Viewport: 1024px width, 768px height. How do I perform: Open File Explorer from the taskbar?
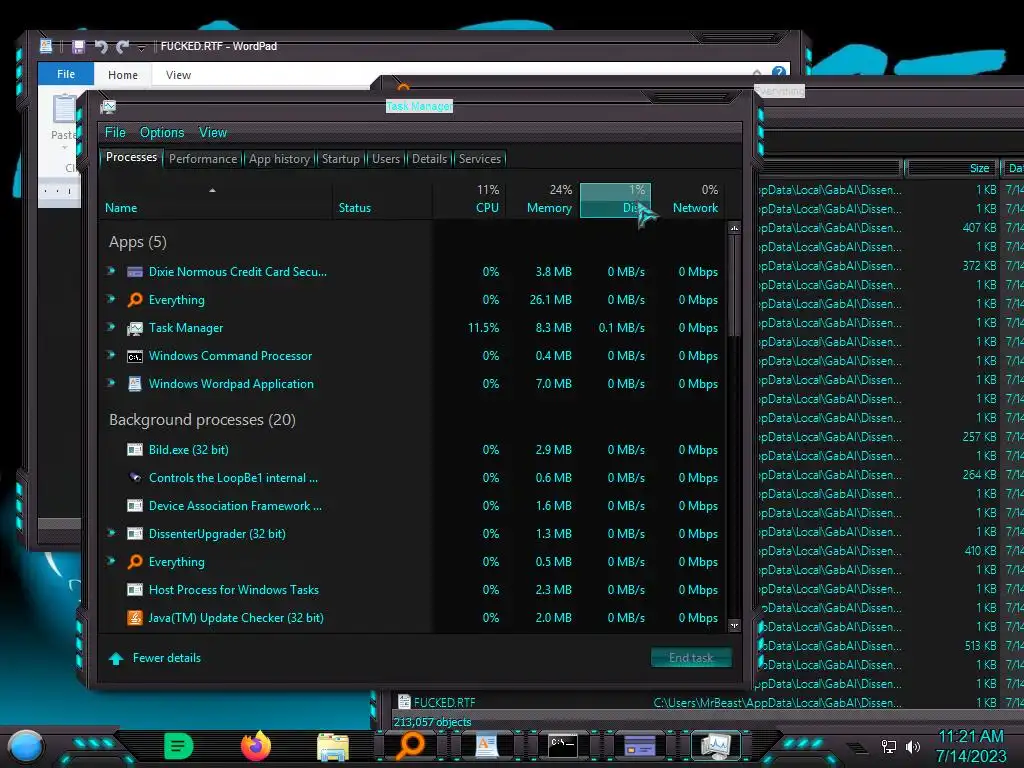point(332,746)
